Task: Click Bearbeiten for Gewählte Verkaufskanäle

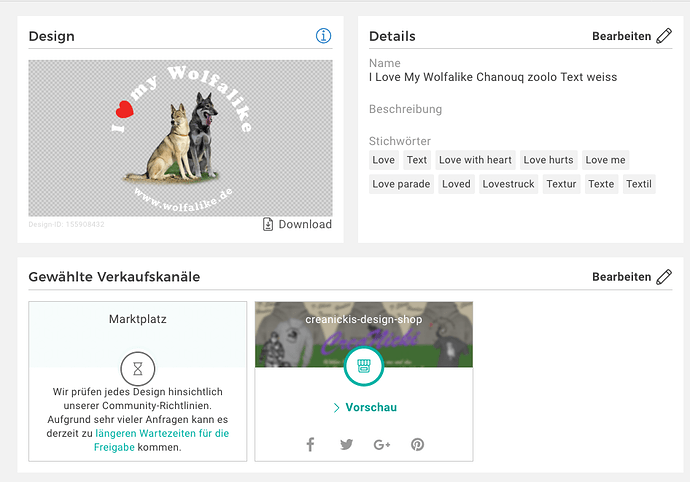Action: pos(621,276)
